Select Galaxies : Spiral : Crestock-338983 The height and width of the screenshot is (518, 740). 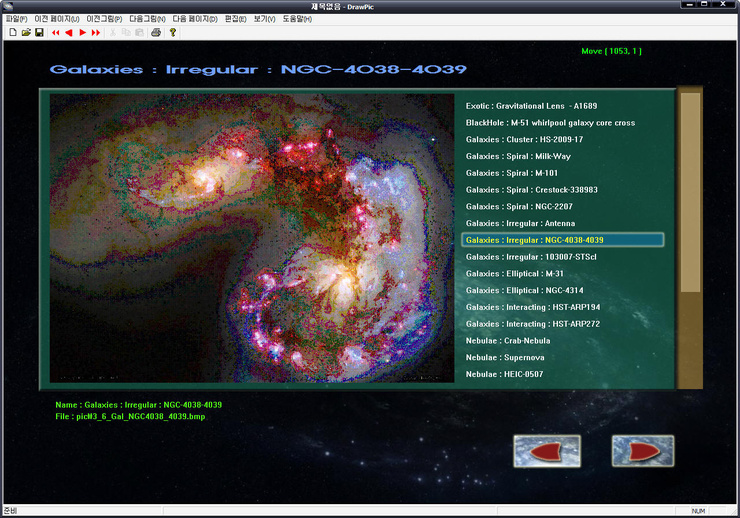point(531,190)
